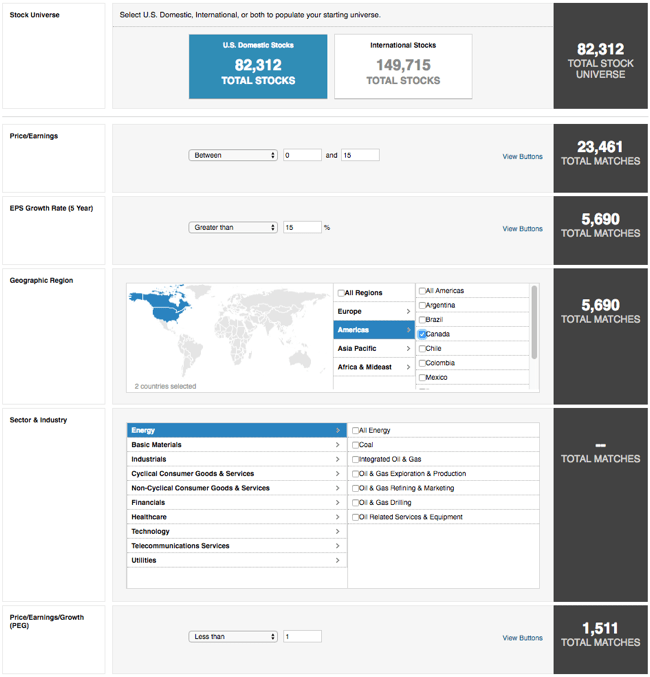Check the Mexico checkbox
Viewport: 650px width, 677px height.
pyautogui.click(x=422, y=378)
